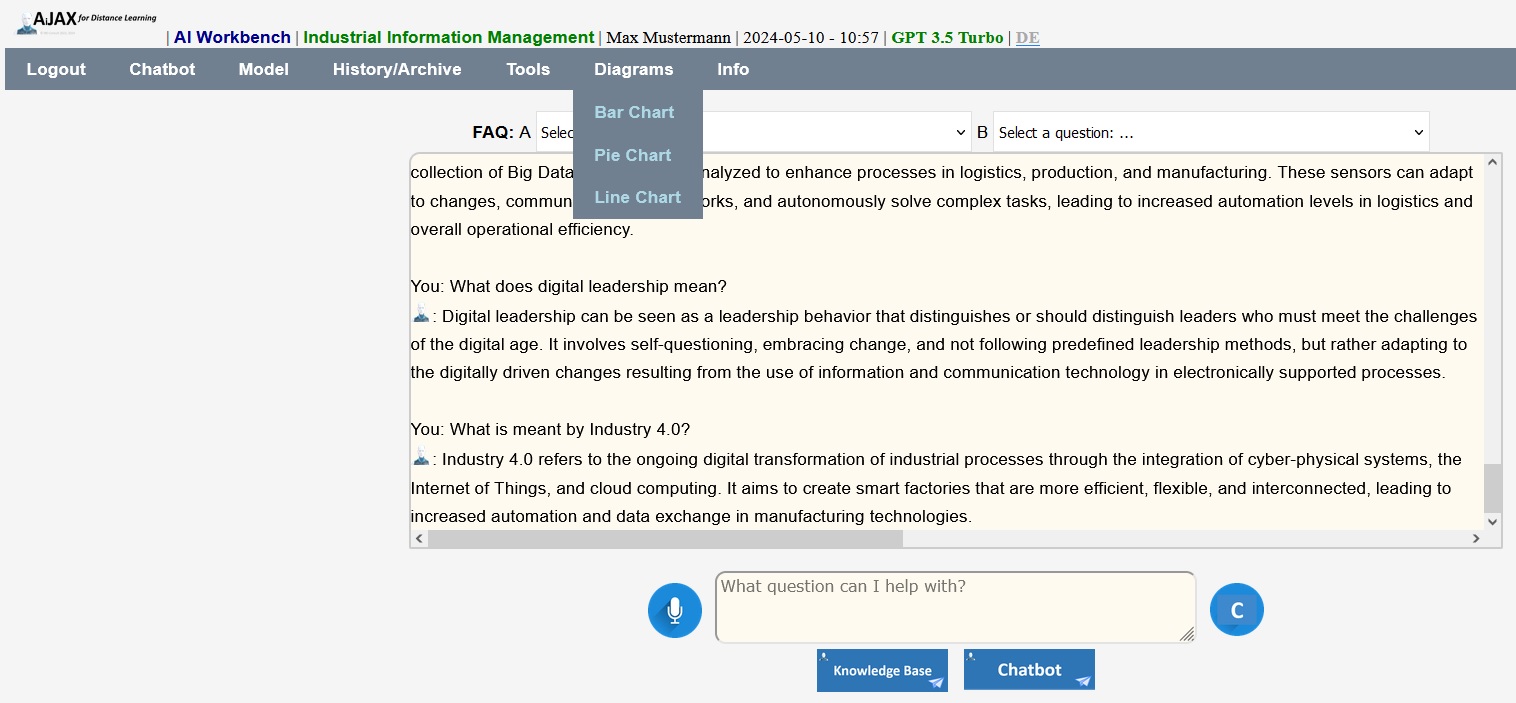Click the chat vertical scrollbar up arrow
The width and height of the screenshot is (1516, 703).
point(1492,162)
